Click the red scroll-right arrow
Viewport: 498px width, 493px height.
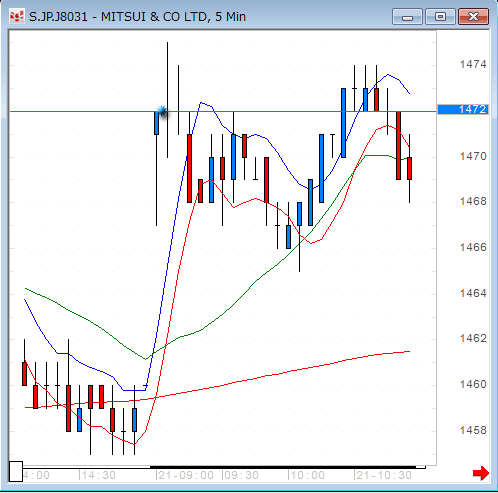(x=481, y=473)
